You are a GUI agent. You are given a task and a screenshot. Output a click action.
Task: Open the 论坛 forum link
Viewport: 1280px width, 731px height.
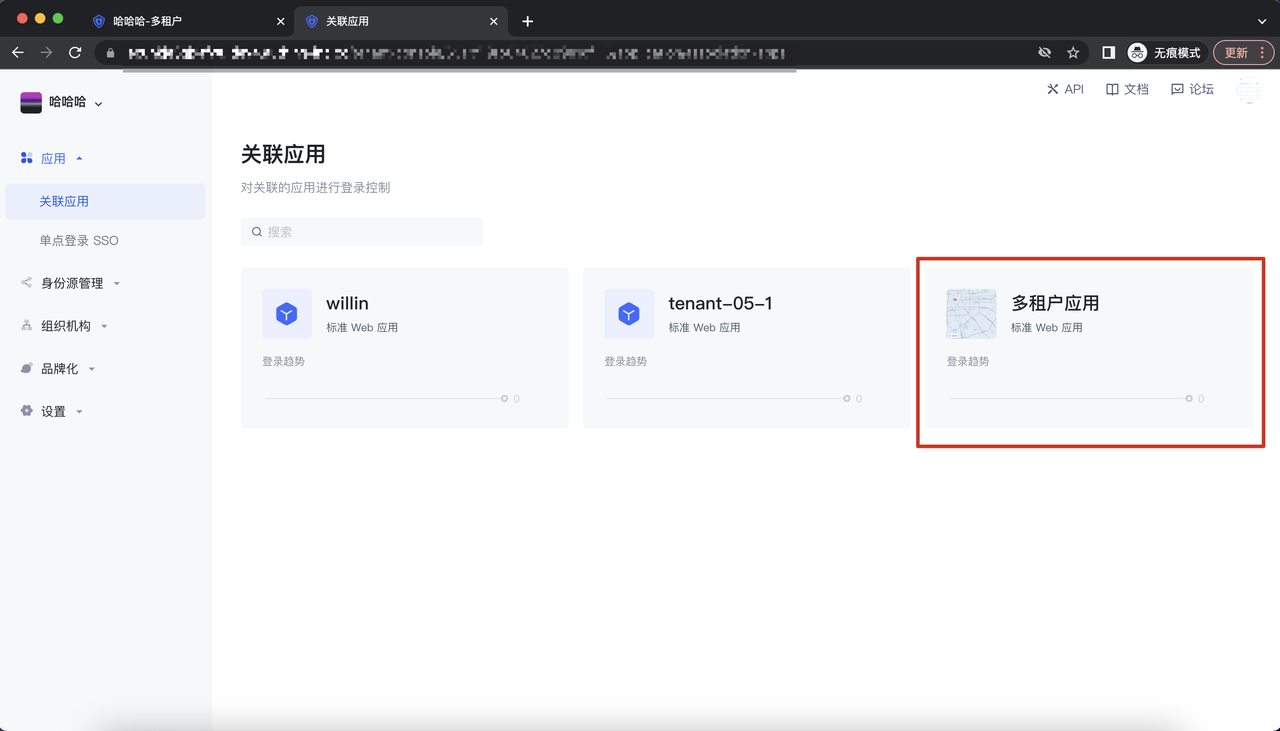click(1192, 89)
